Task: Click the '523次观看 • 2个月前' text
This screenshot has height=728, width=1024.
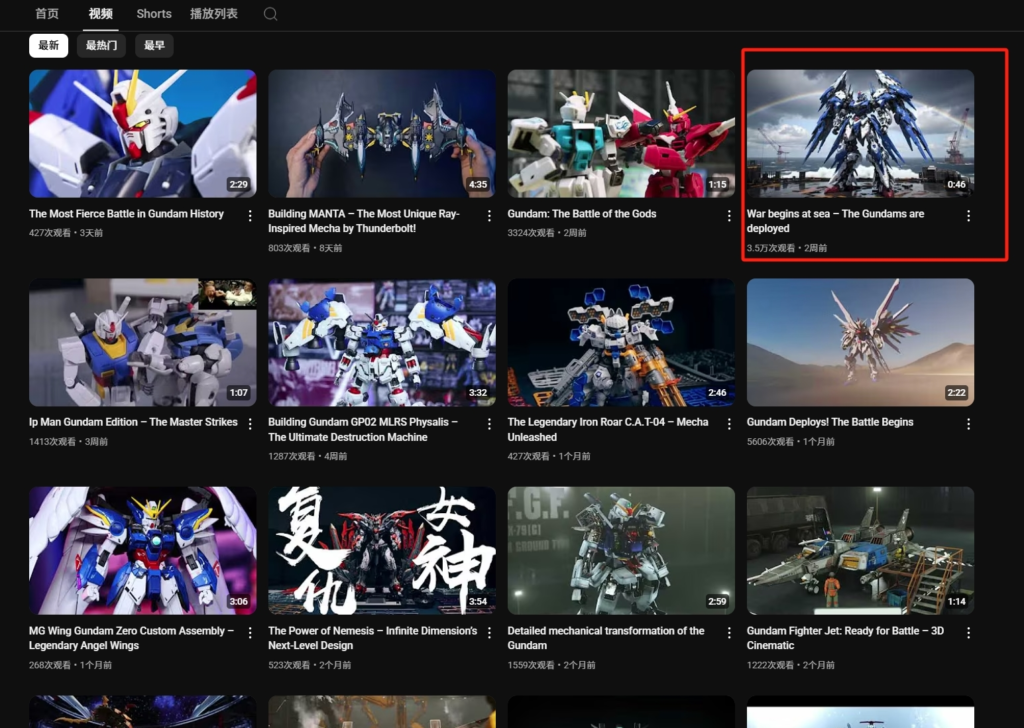Action: [x=310, y=665]
